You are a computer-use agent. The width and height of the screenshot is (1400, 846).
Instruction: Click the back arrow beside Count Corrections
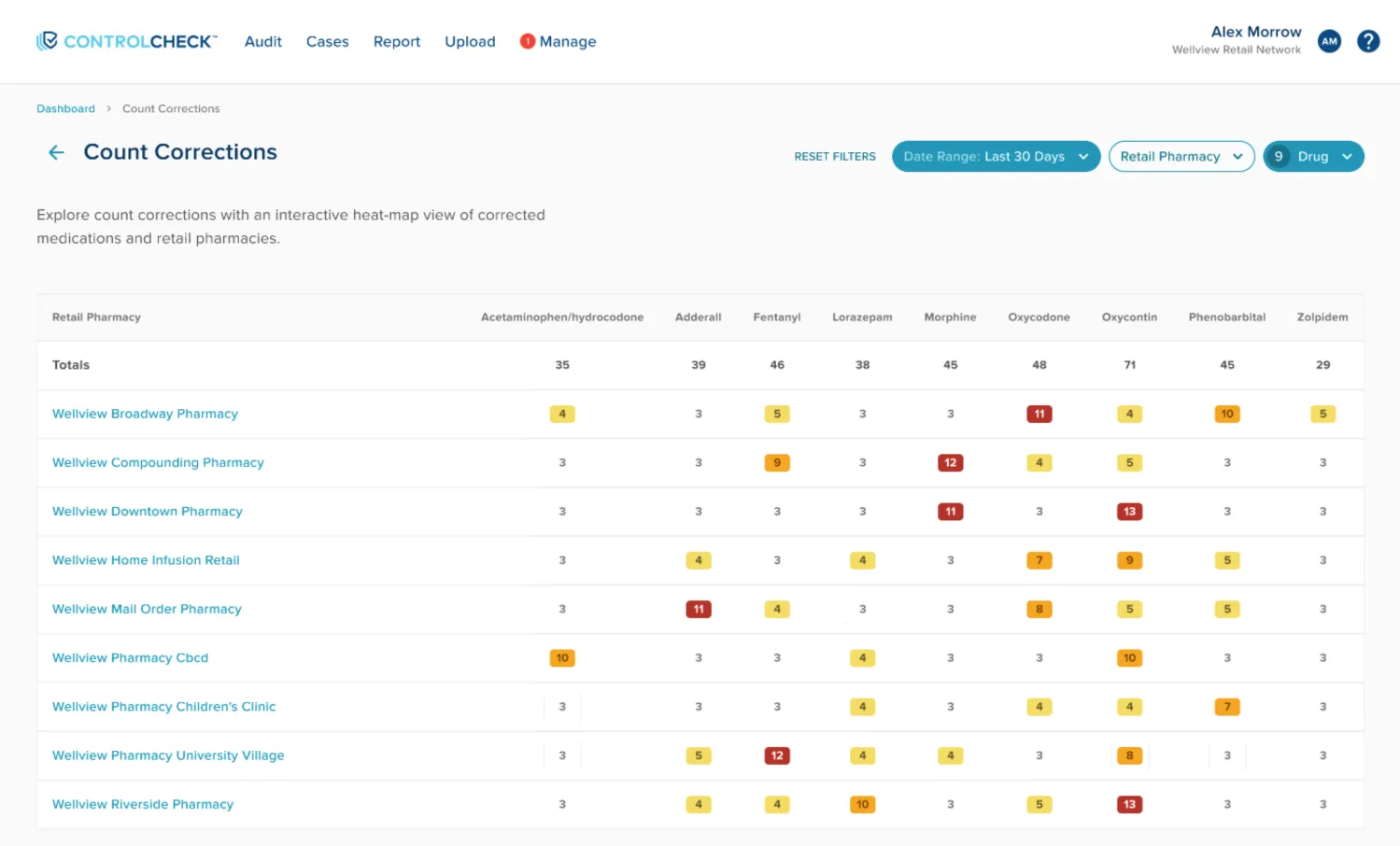click(56, 152)
